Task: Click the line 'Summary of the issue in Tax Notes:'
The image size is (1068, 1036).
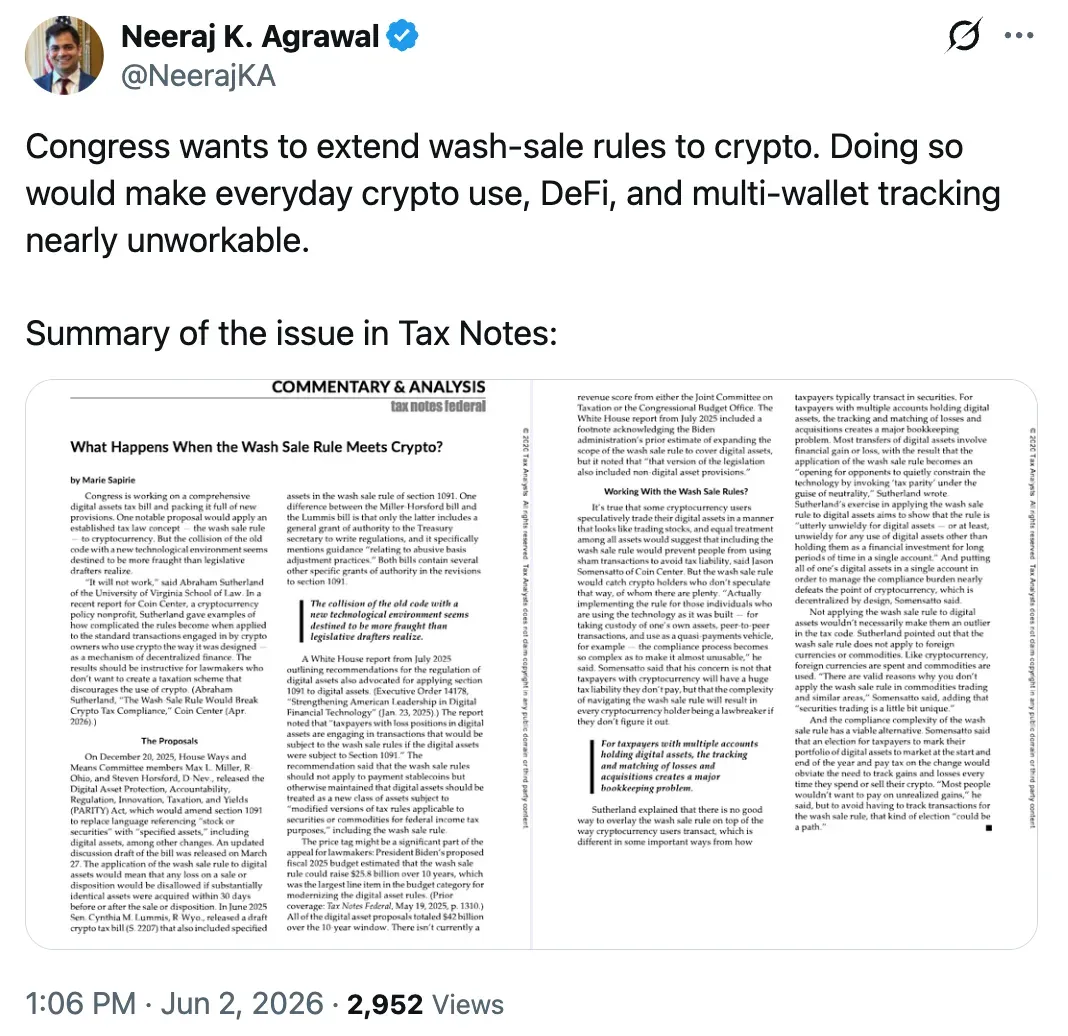Action: click(x=292, y=334)
